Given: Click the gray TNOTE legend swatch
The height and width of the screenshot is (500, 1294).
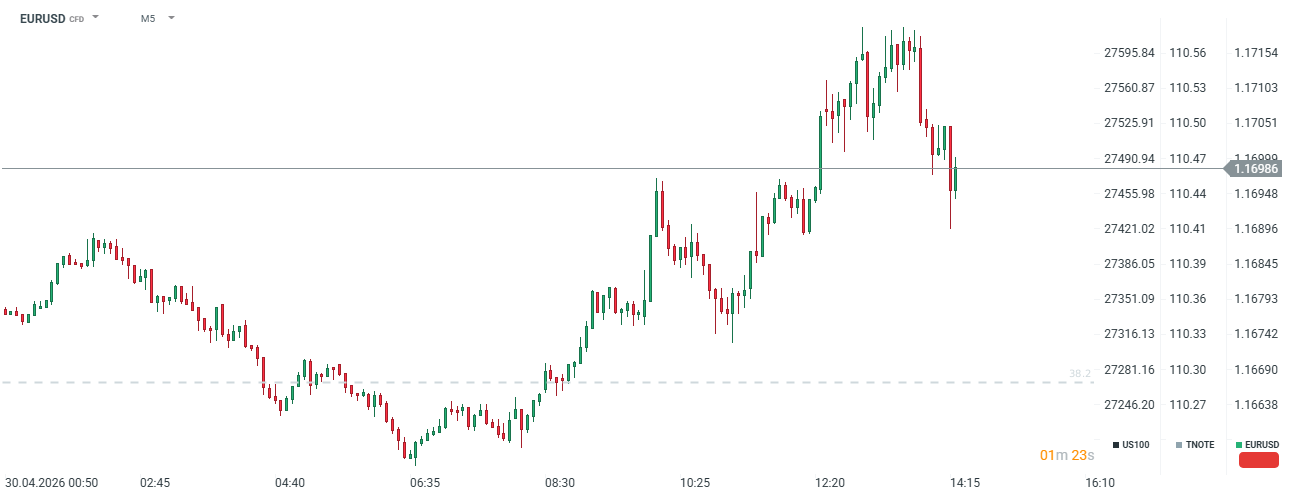Looking at the screenshot, I should coord(1179,444).
